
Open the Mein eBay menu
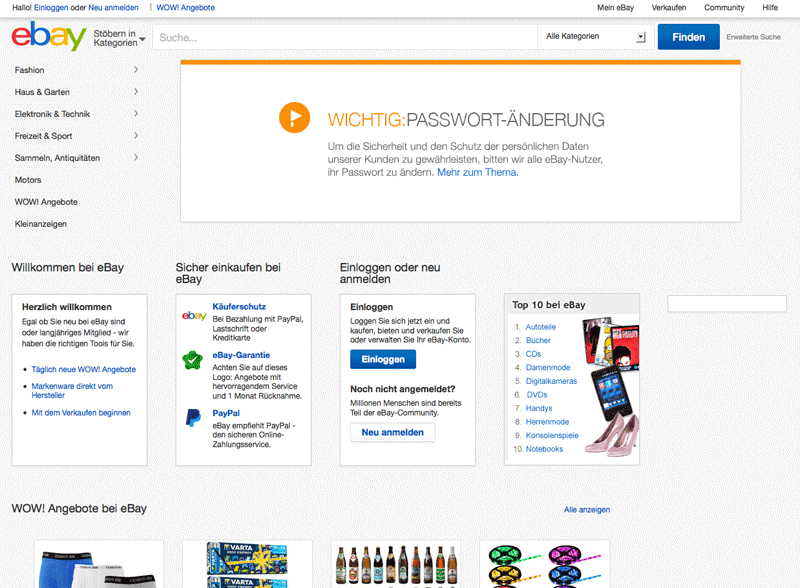615,8
